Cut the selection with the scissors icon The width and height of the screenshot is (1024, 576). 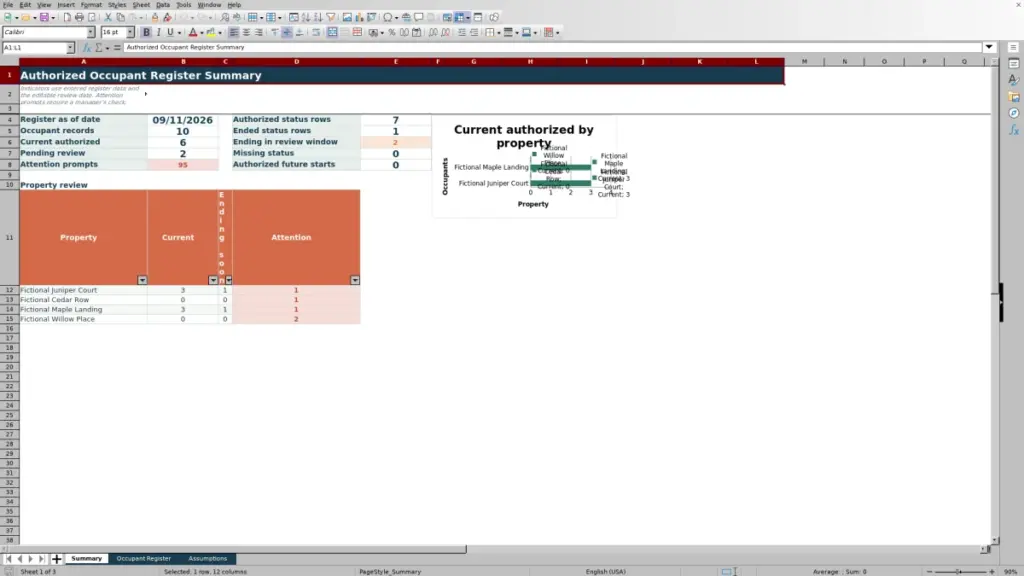108,18
